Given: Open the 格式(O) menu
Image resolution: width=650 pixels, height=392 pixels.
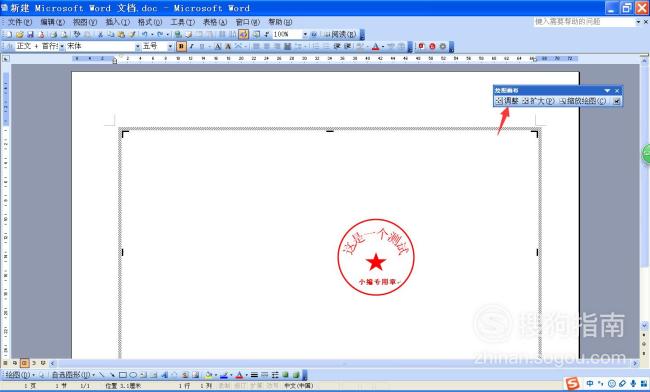Looking at the screenshot, I should point(150,22).
